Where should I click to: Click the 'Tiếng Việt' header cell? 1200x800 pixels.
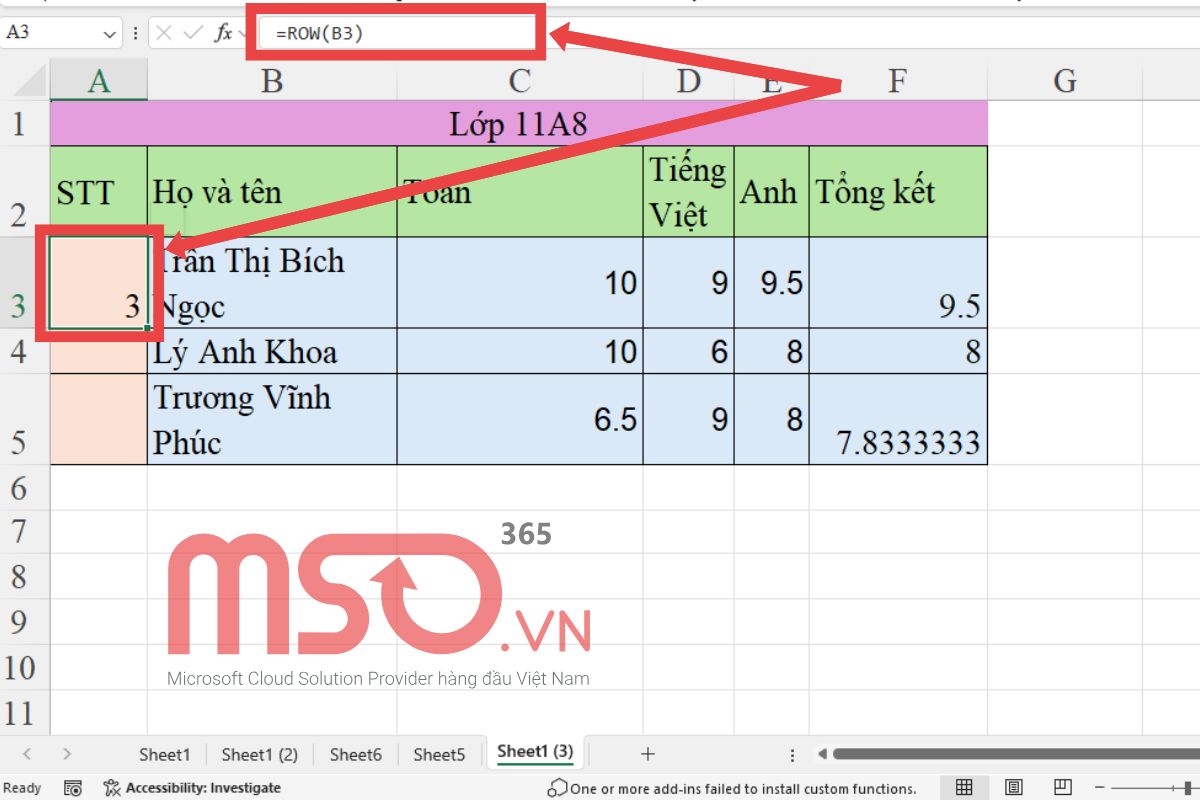coord(688,192)
